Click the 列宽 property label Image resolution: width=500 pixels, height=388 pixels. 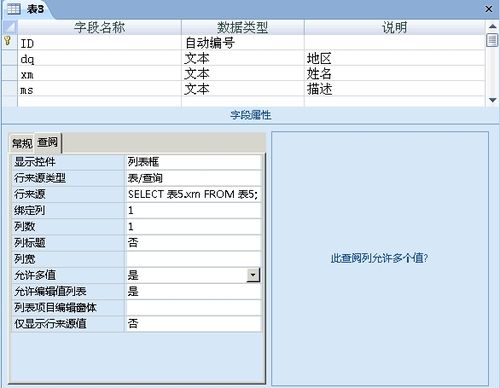pos(68,259)
